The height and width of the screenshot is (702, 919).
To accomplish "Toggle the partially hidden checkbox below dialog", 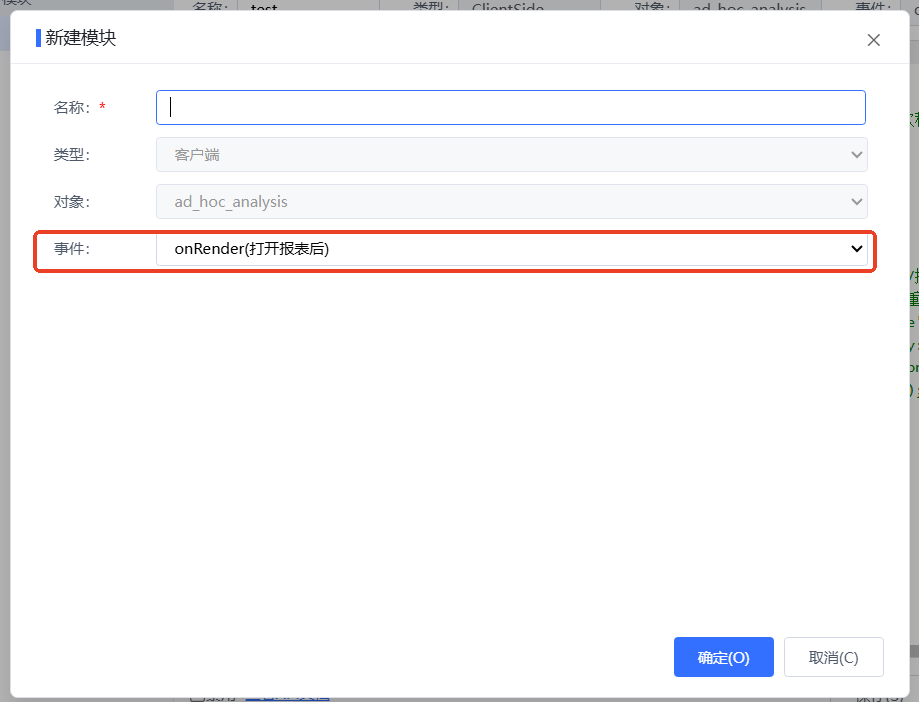I will click(197, 697).
